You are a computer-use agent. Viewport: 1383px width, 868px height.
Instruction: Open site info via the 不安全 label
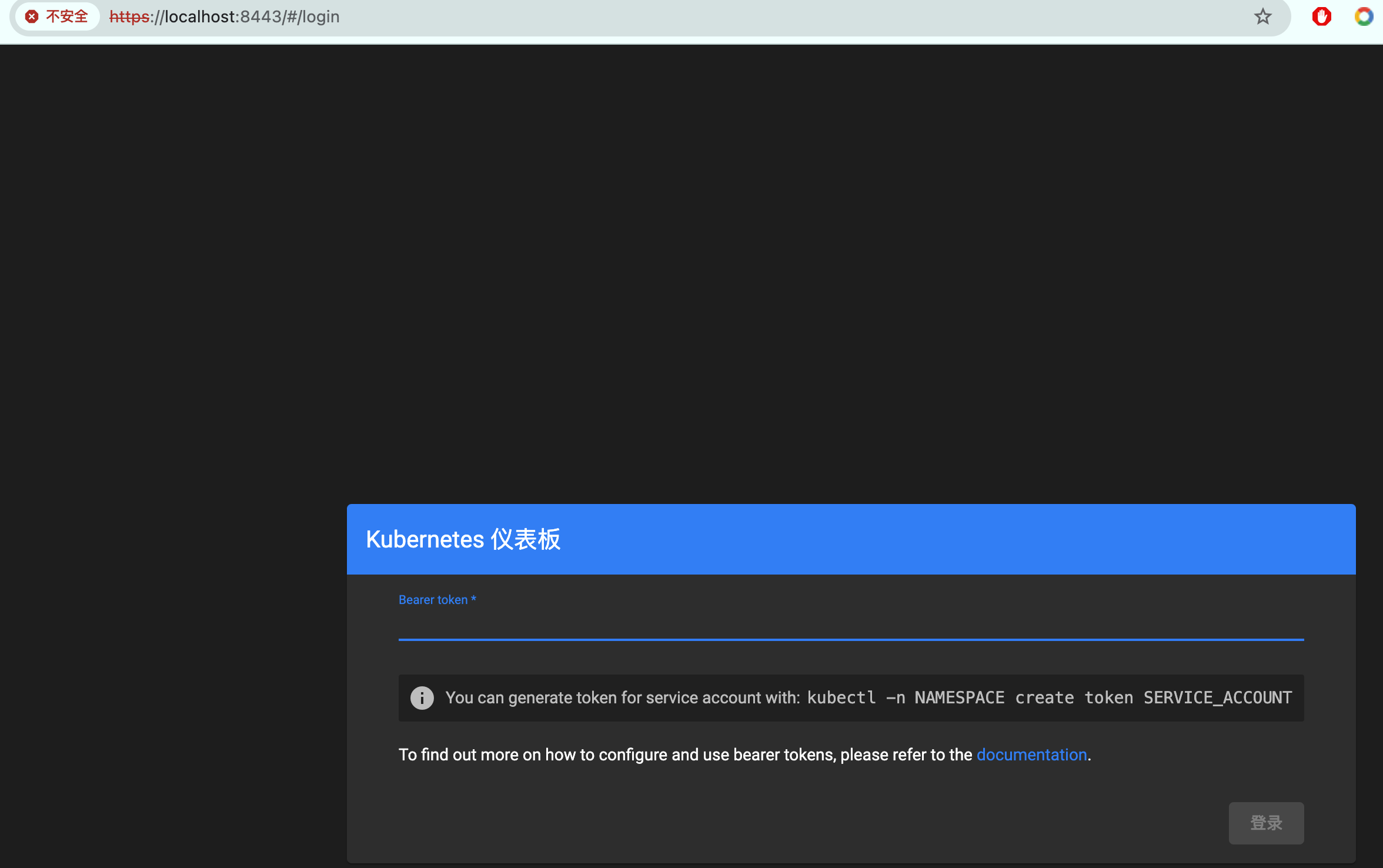pos(66,16)
